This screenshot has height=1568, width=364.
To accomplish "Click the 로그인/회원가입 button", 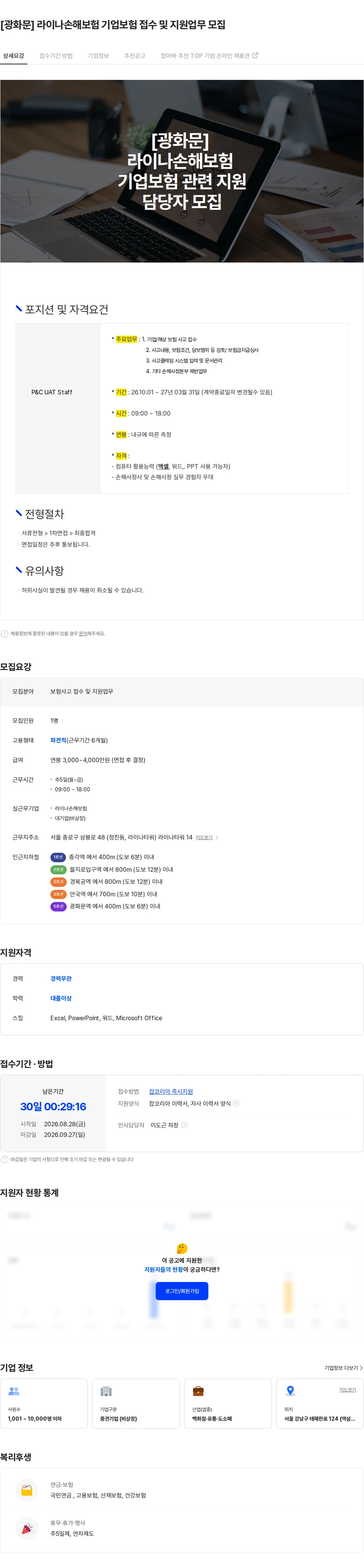I will [182, 1290].
